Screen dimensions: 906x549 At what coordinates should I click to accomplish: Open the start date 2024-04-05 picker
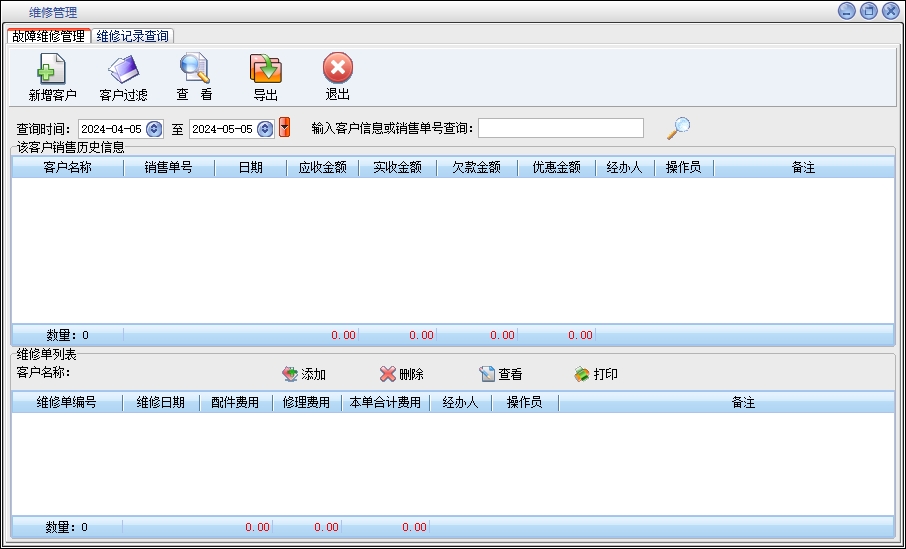154,129
